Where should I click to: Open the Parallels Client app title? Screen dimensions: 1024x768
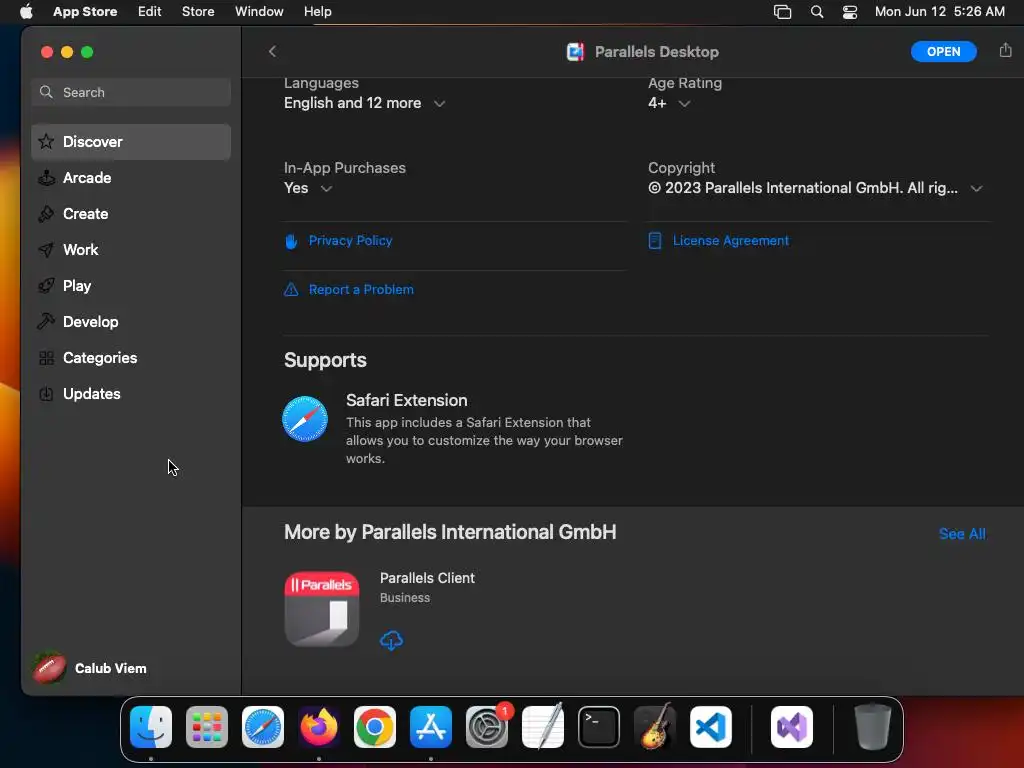[x=427, y=578]
